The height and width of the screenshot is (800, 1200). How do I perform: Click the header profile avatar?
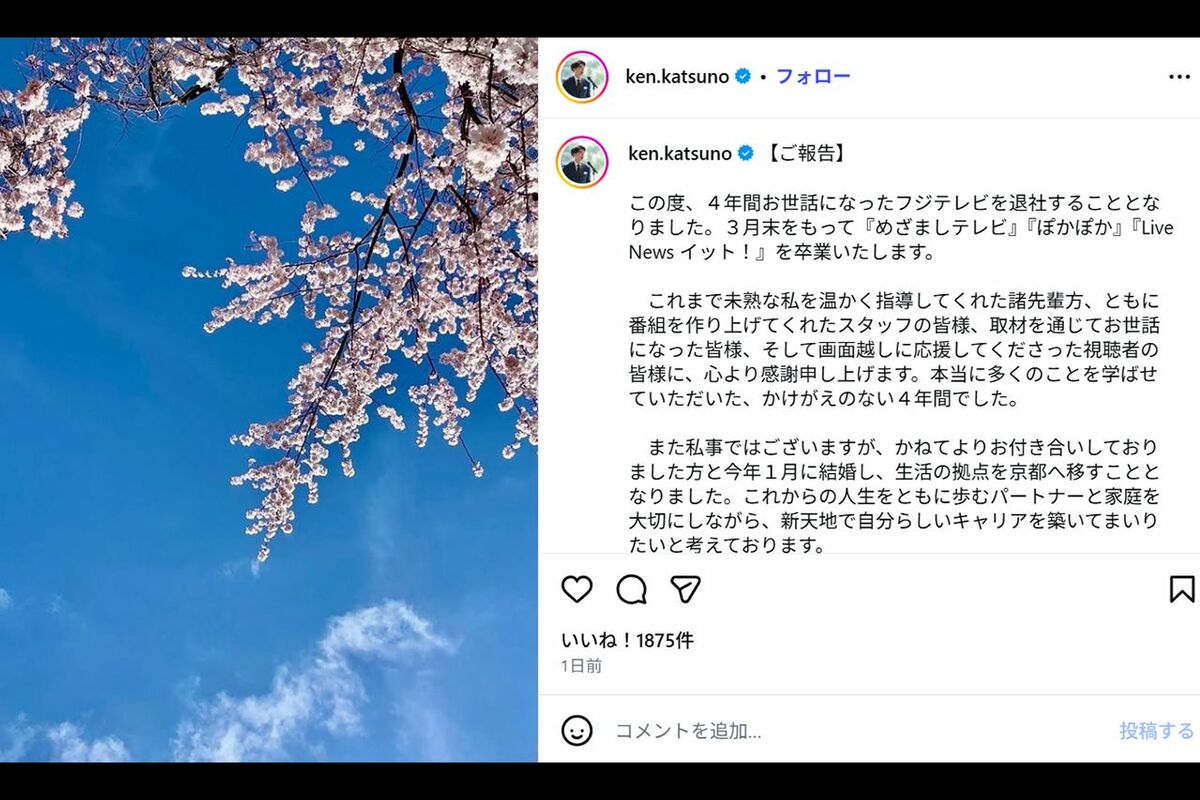tap(582, 77)
